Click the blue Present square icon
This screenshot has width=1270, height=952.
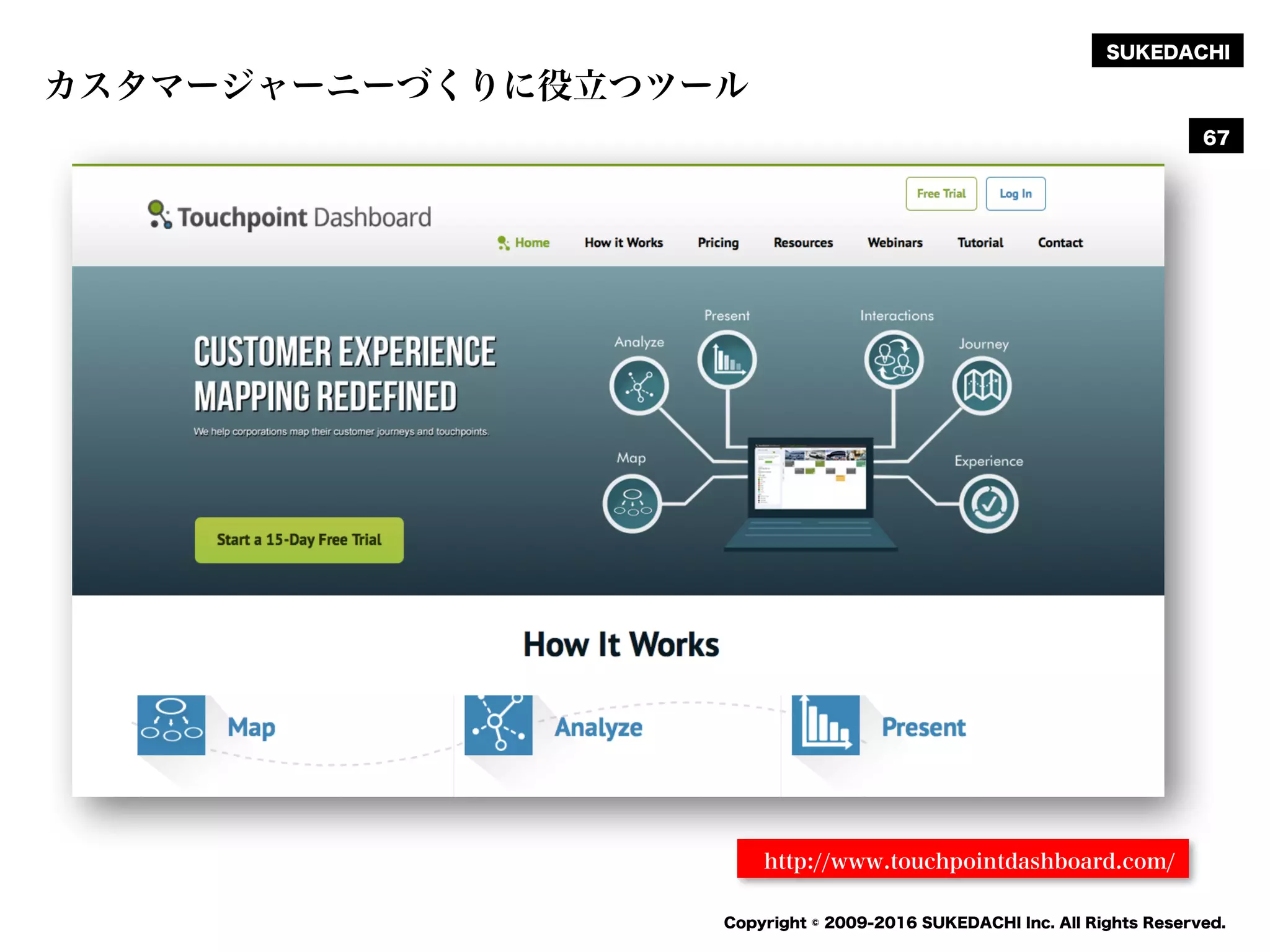click(x=825, y=725)
